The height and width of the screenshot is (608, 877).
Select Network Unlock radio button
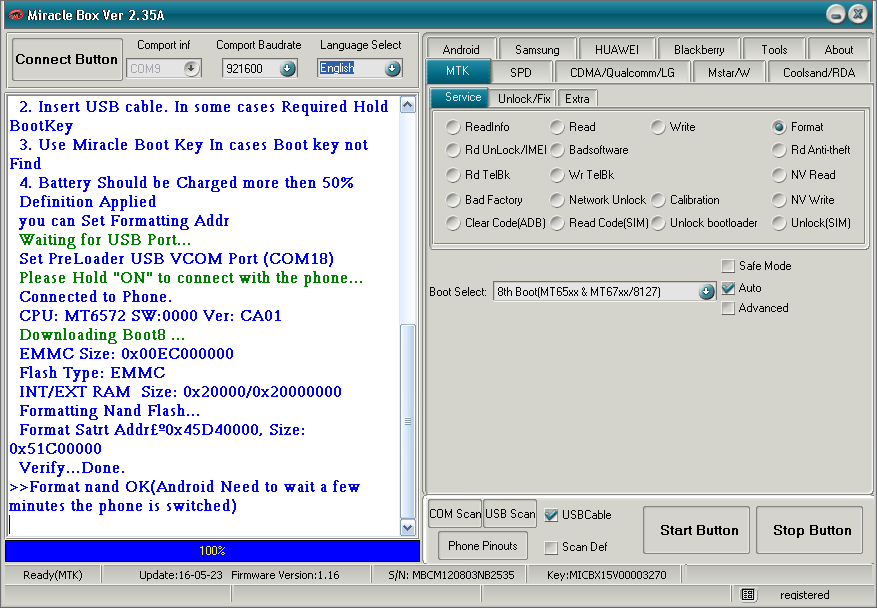557,200
